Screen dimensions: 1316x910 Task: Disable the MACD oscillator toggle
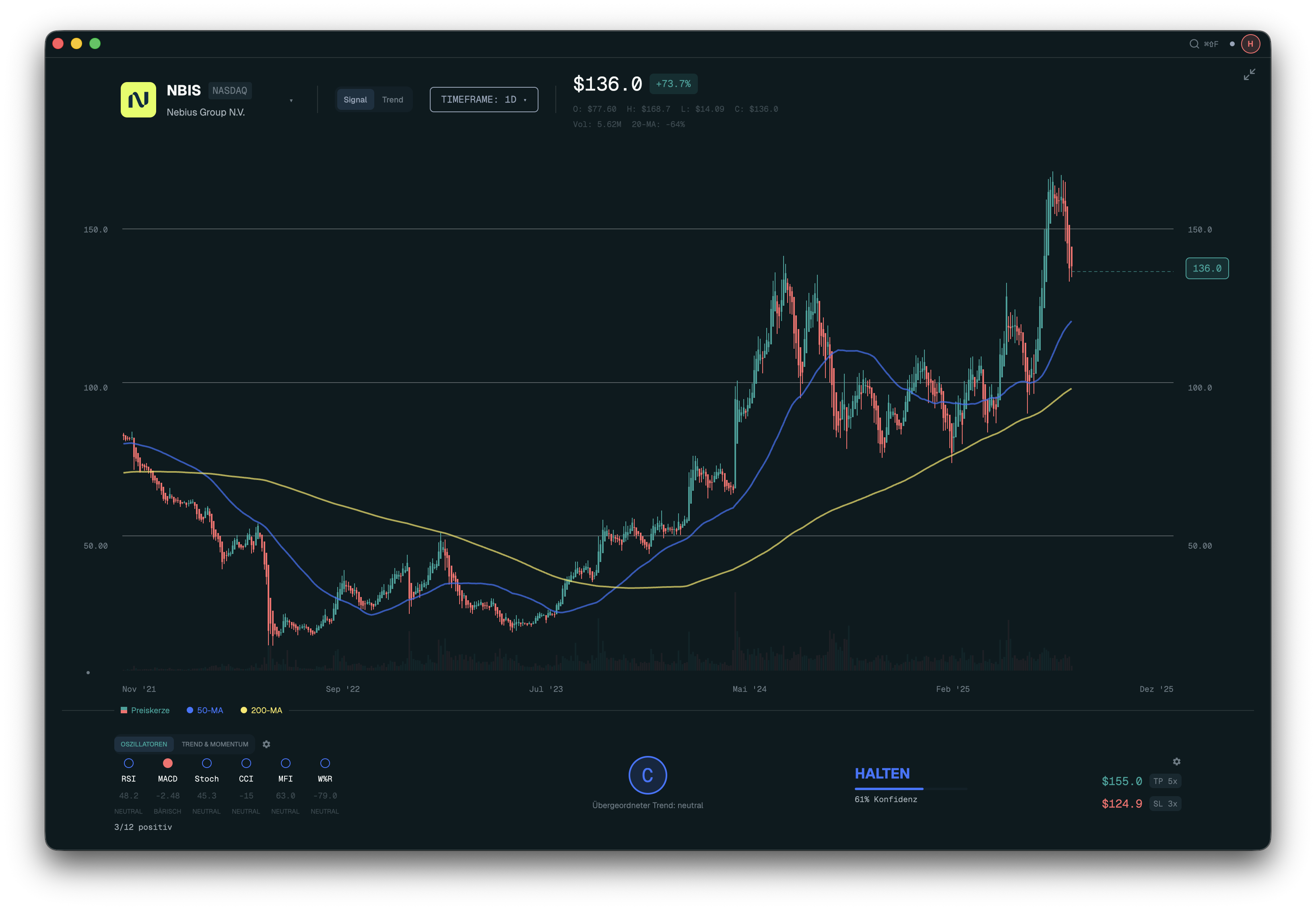point(167,764)
